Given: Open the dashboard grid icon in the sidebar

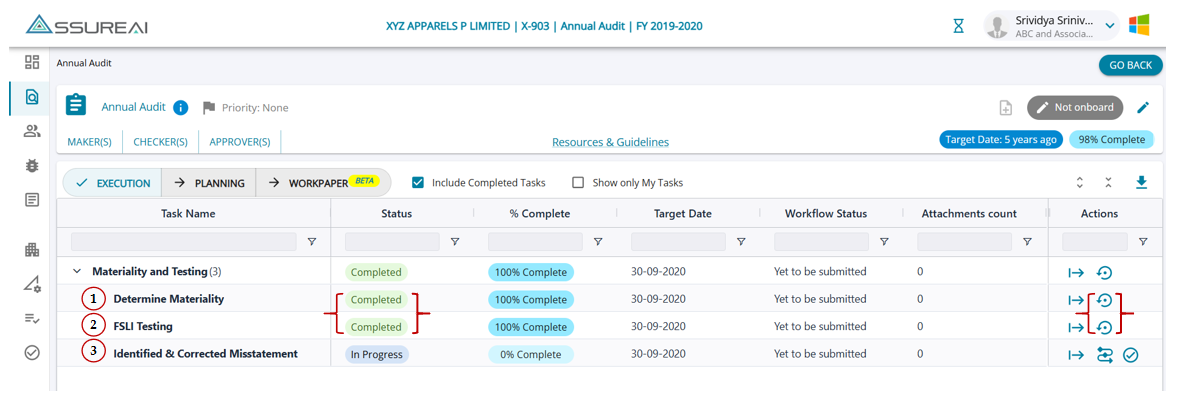Looking at the screenshot, I should click(x=32, y=62).
